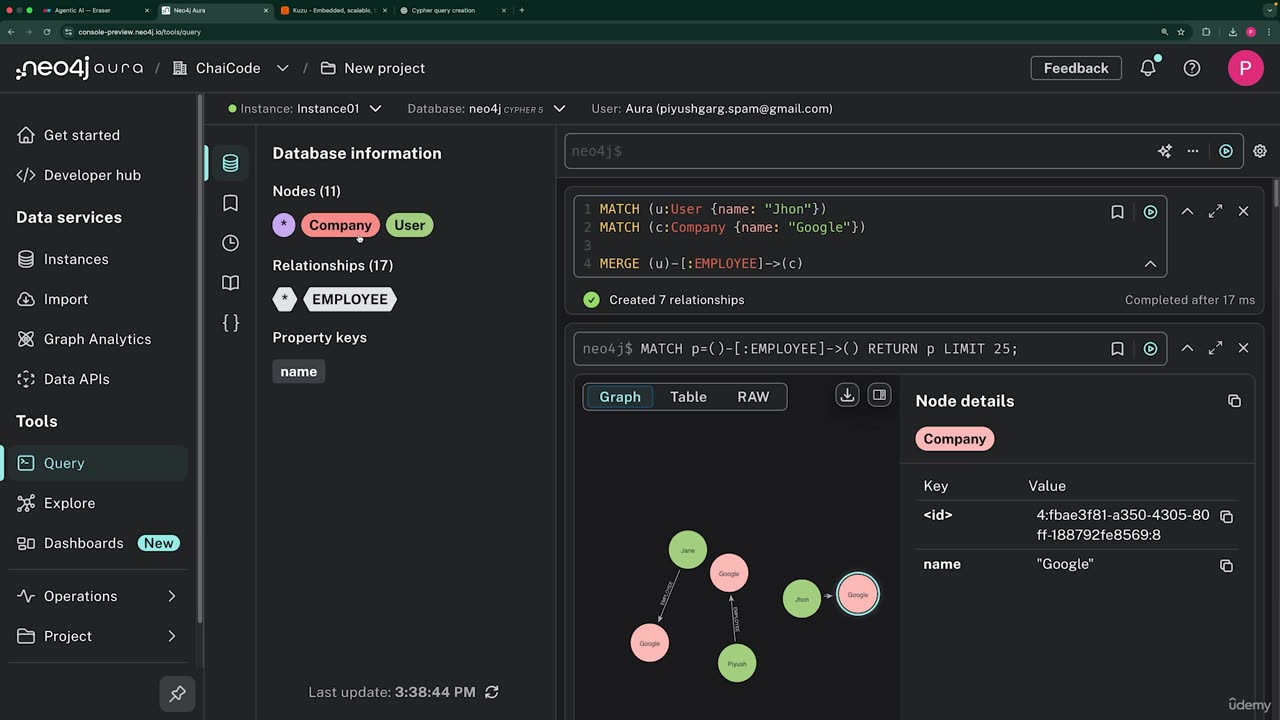The width and height of the screenshot is (1280, 720).
Task: Rerun the MERGE EMPLOYEE query
Action: pyautogui.click(x=1150, y=212)
